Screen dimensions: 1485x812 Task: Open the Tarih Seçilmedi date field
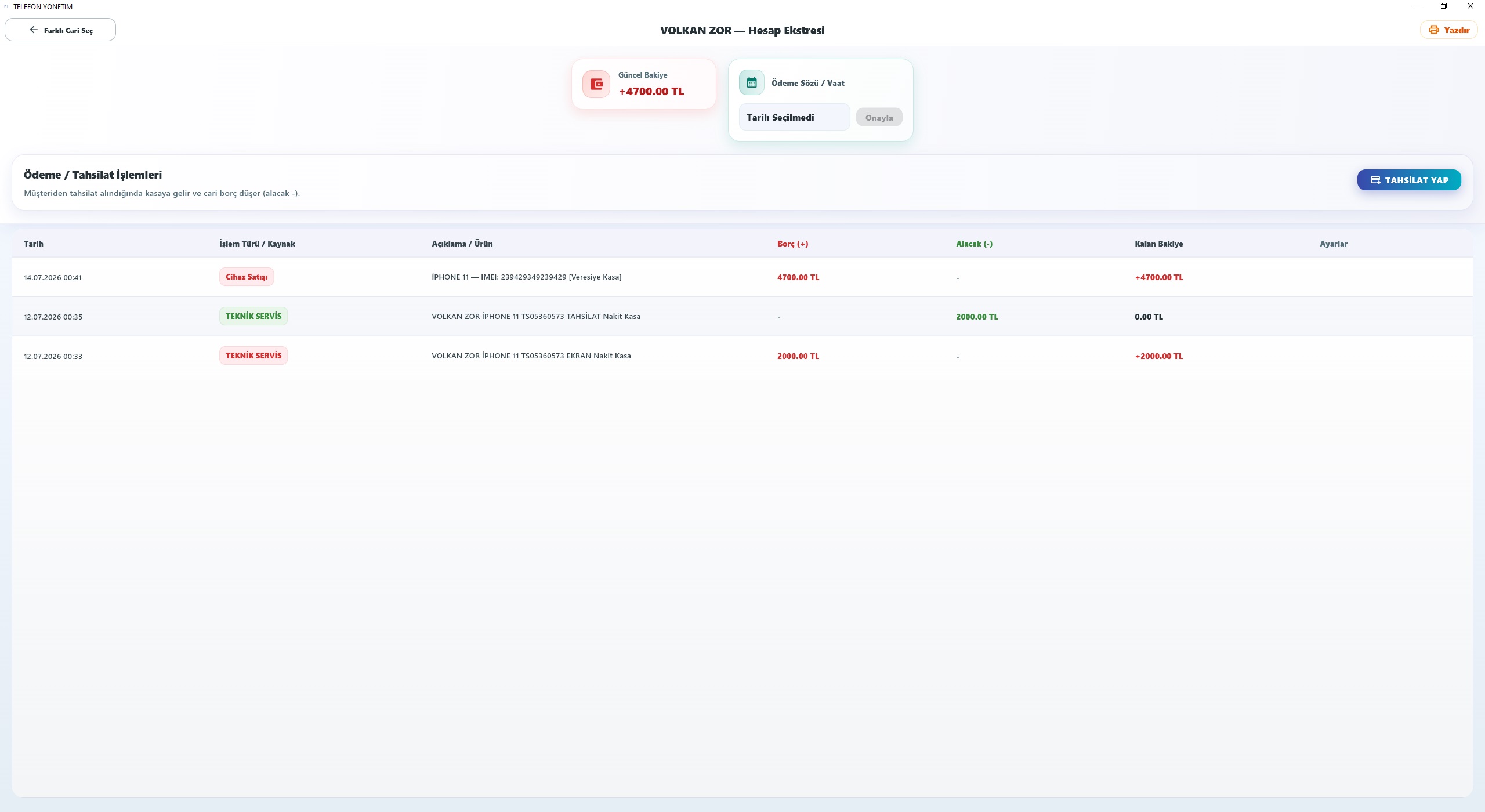[x=794, y=117]
